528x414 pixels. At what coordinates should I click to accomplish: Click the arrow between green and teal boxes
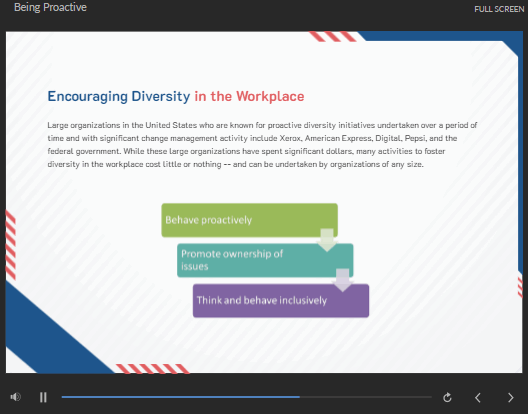click(x=327, y=240)
